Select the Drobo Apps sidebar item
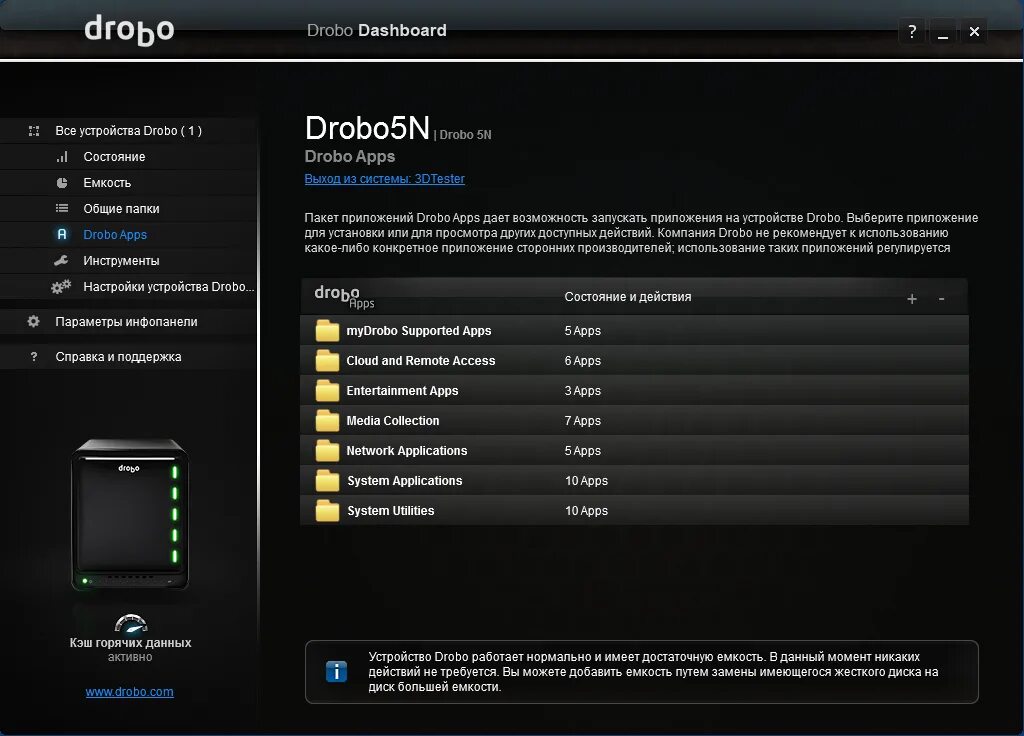 [129, 234]
